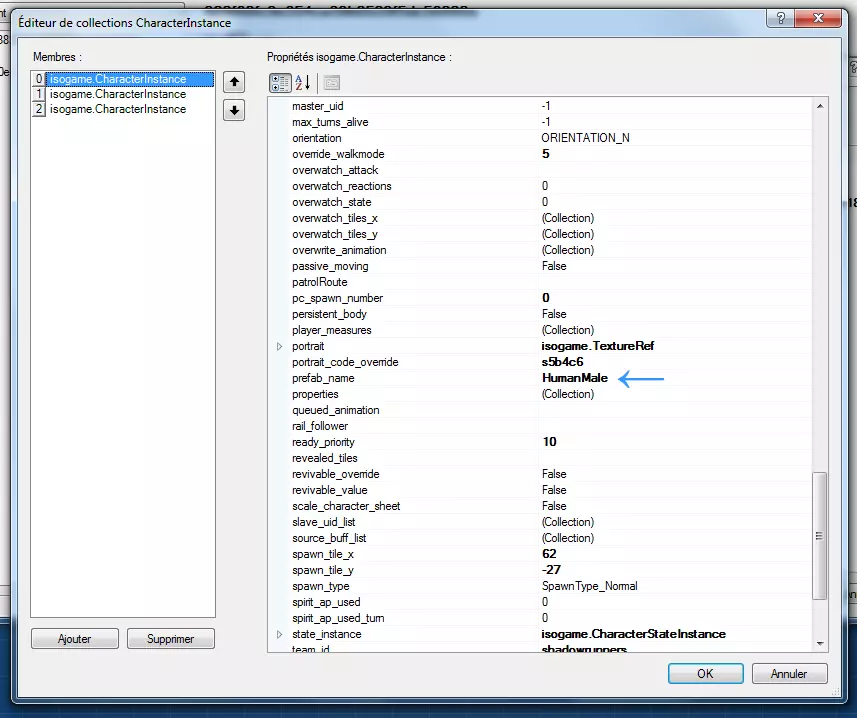Open the properties Collection value
This screenshot has height=718, width=857.
pos(568,394)
